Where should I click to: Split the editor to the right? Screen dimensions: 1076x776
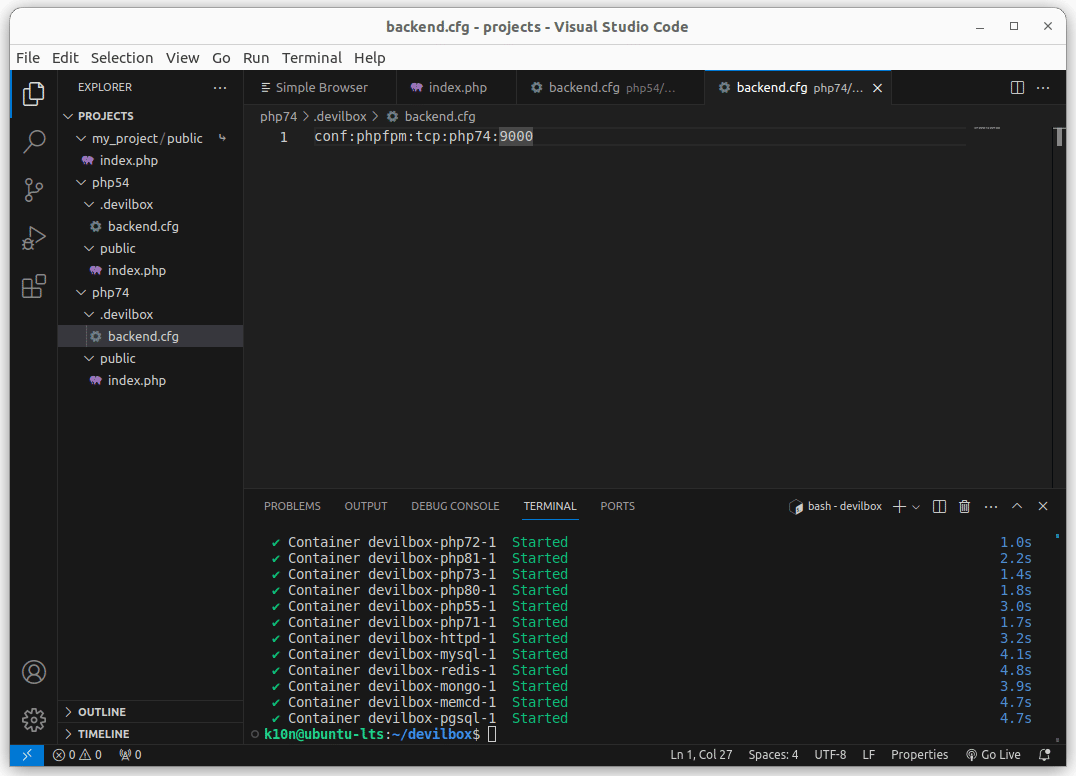[1017, 88]
